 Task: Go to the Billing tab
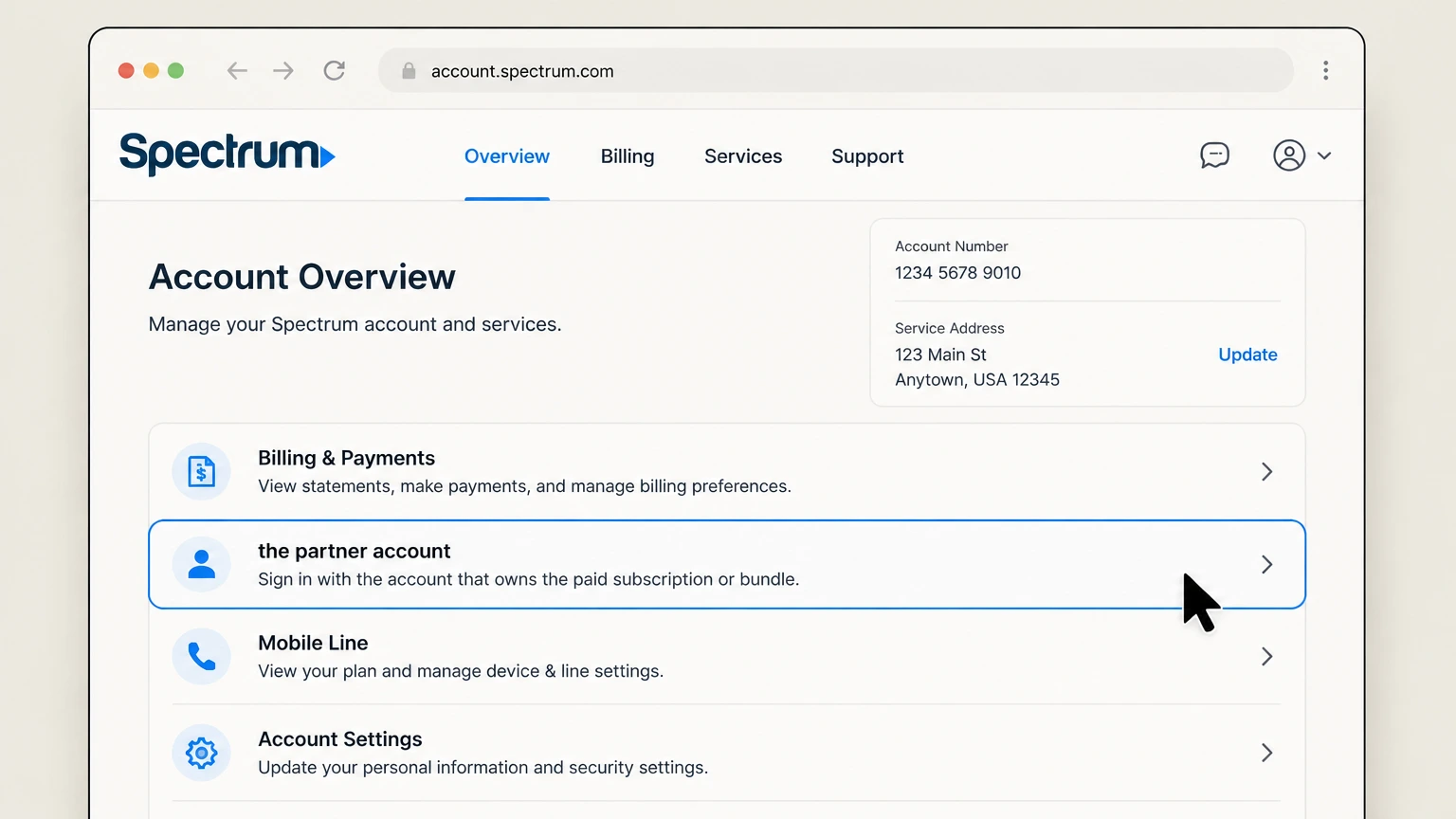click(x=628, y=156)
